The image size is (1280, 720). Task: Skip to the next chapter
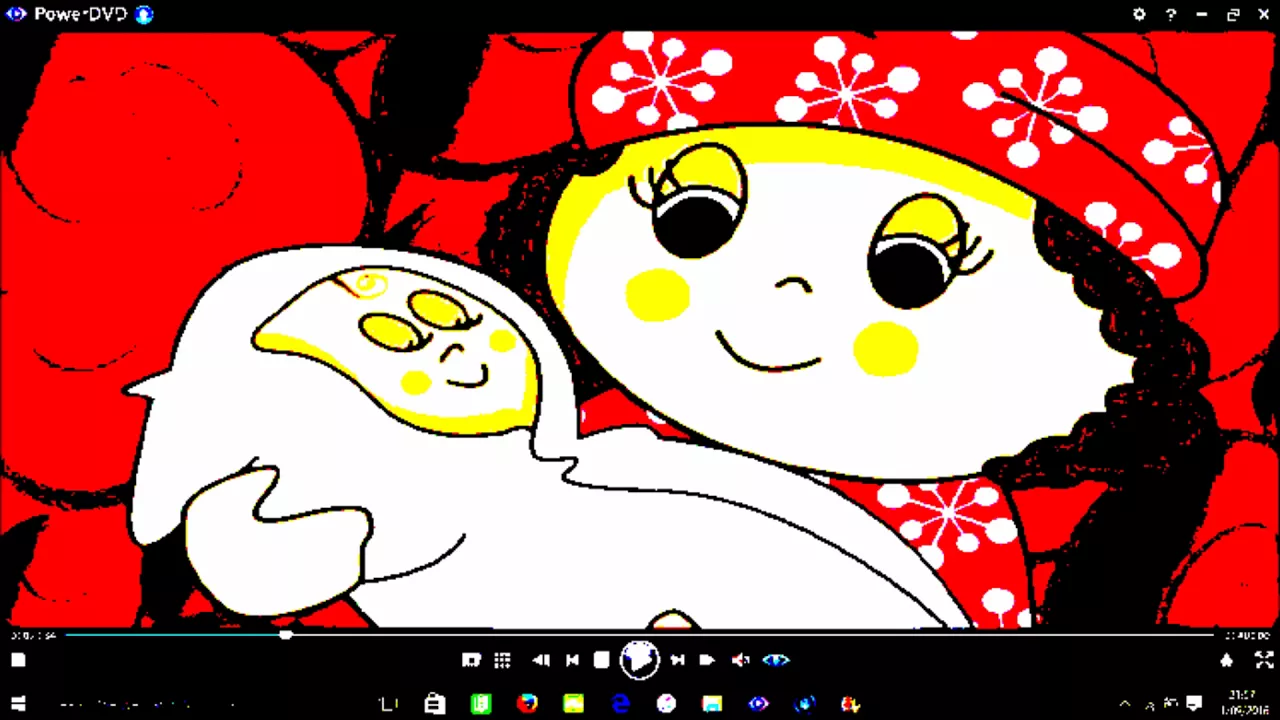(677, 660)
